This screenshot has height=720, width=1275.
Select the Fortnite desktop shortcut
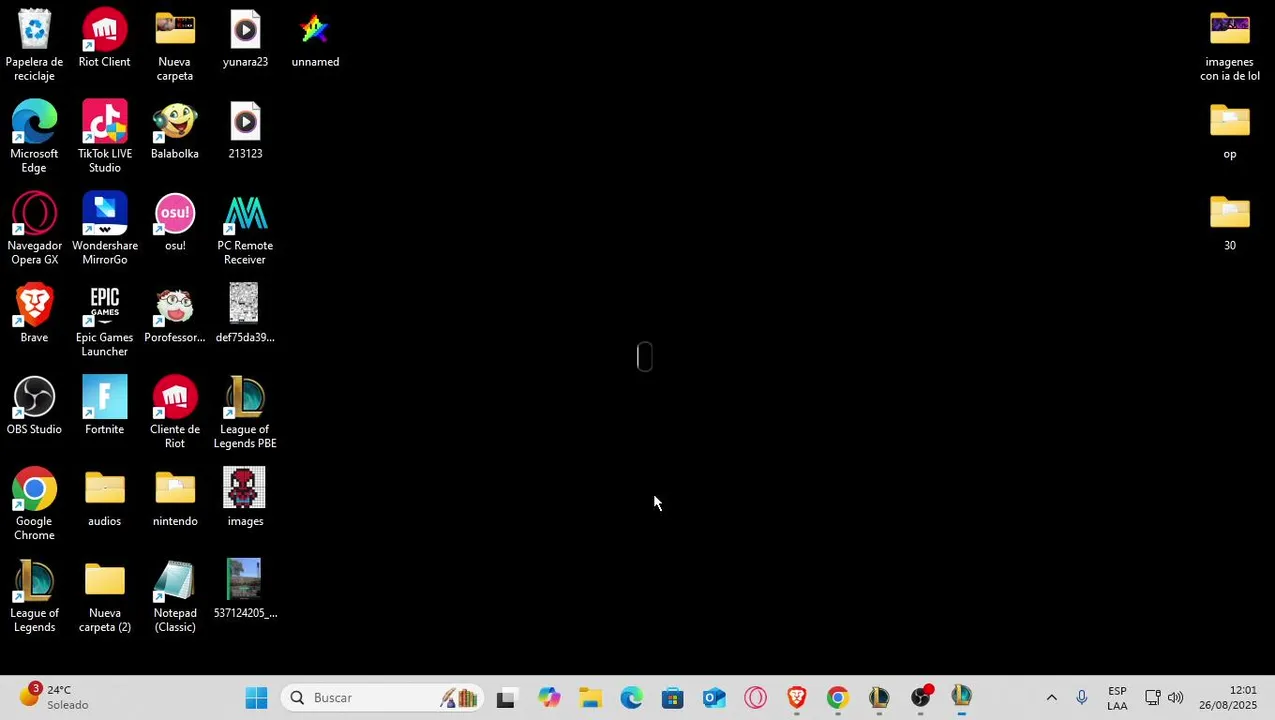(104, 406)
